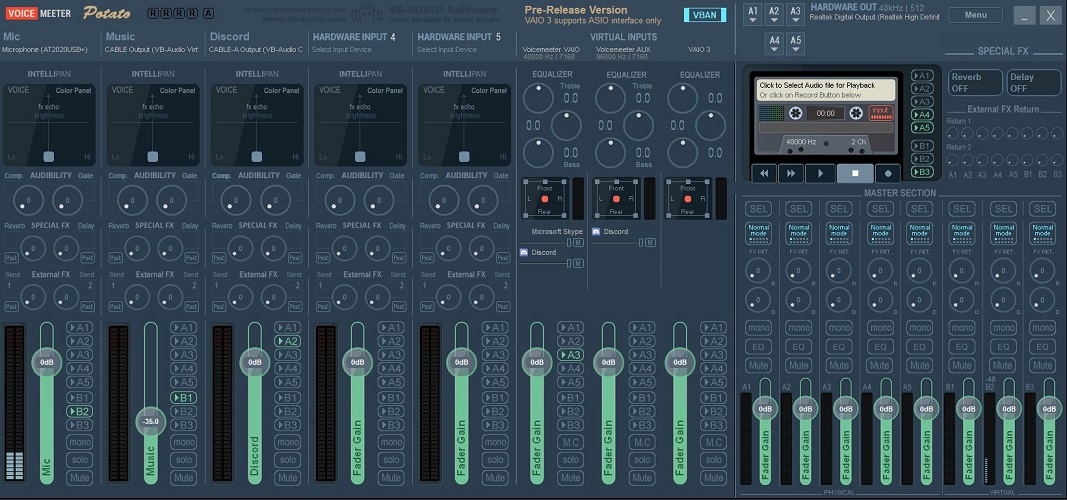This screenshot has height=500, width=1067.
Task: Select audio file for cassette playback
Action: [826, 90]
